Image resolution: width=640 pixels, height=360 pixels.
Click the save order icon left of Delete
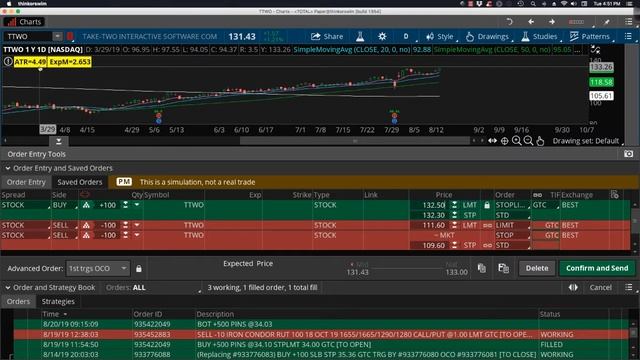point(503,268)
